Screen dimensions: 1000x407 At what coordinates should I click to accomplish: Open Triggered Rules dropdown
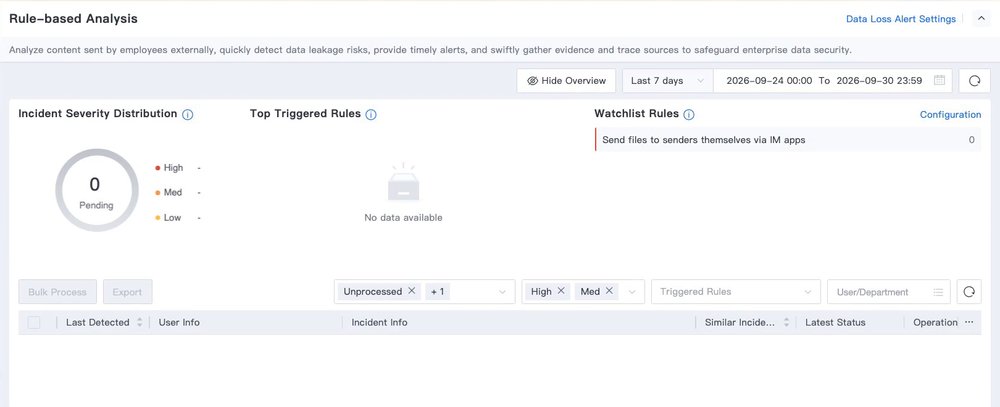(x=736, y=292)
